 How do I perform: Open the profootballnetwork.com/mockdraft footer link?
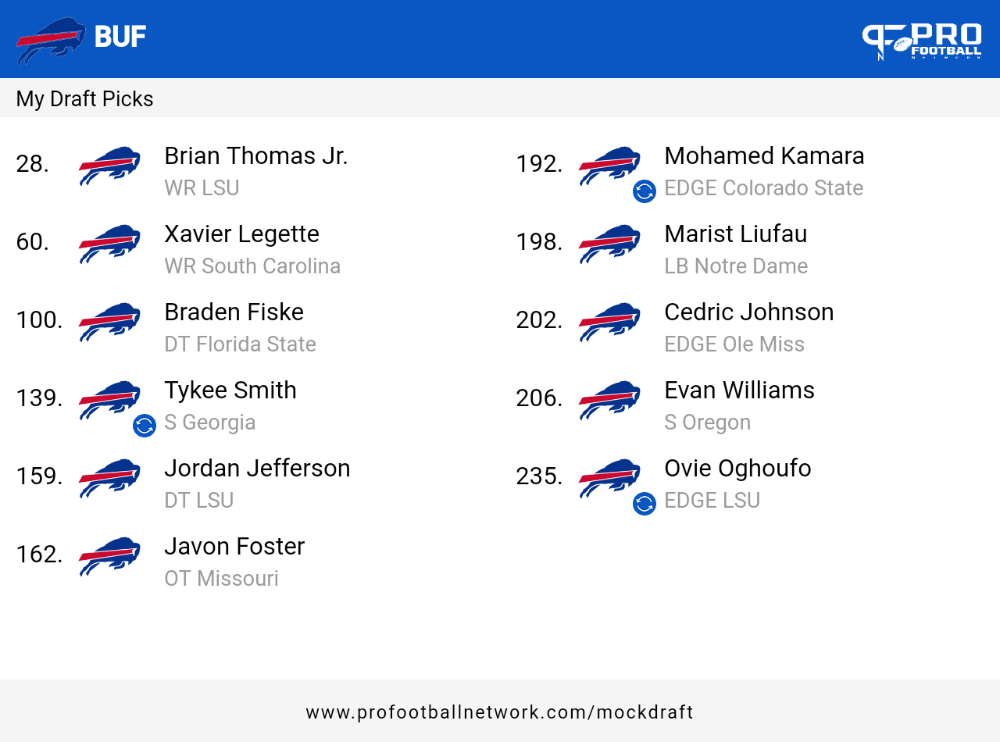click(x=499, y=712)
